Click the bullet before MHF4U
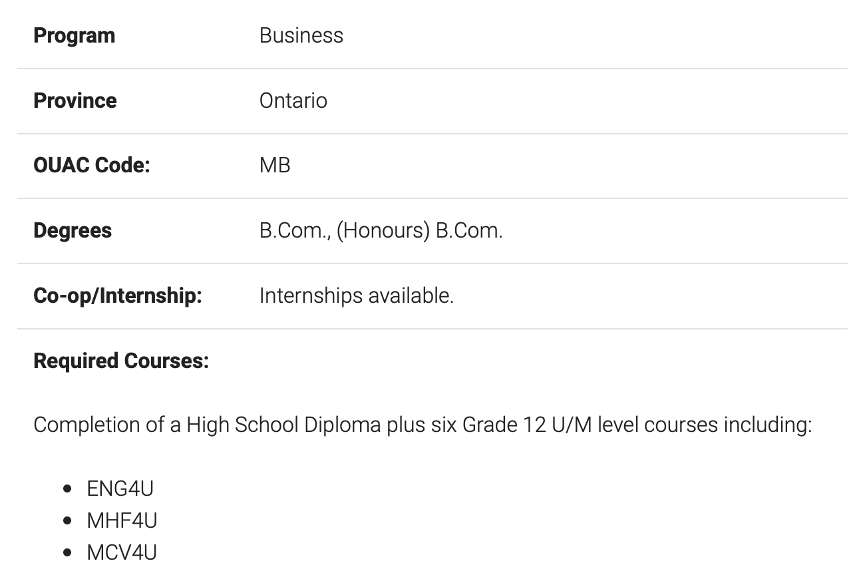Image resolution: width=866 pixels, height=587 pixels. [x=67, y=521]
